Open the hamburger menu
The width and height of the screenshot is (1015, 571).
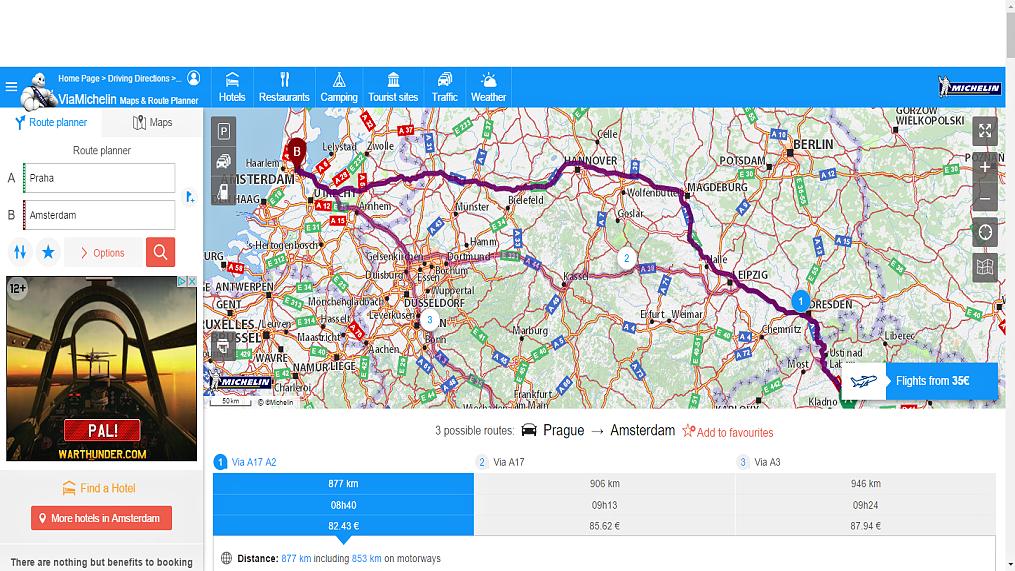point(11,86)
